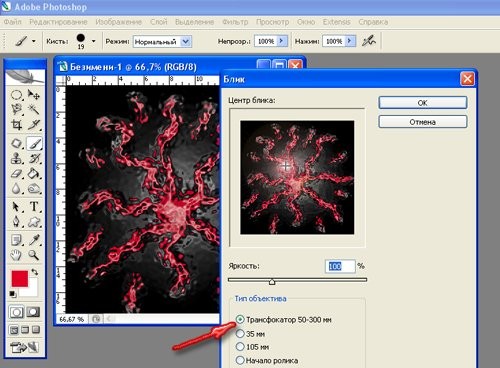
Task: Click document zoom field 66,67 %
Action: pyautogui.click(x=72, y=319)
